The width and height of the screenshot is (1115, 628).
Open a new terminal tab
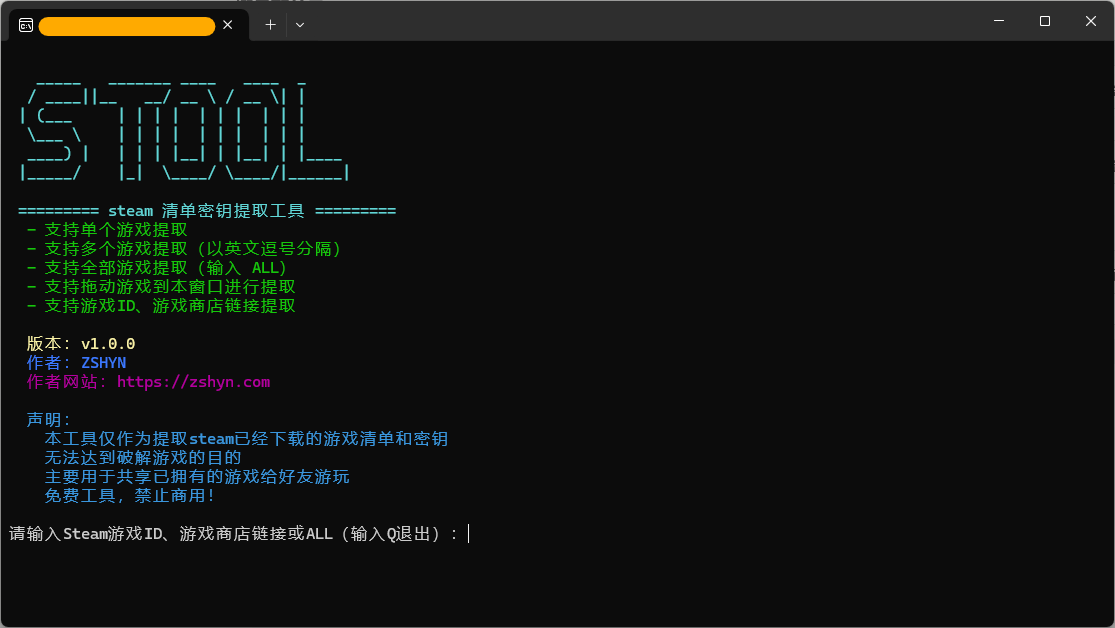pos(270,25)
